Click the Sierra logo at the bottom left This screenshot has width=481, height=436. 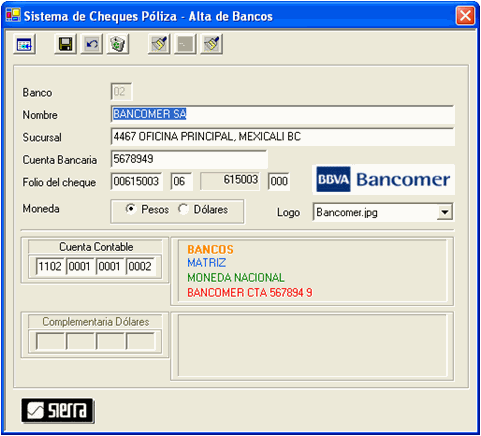[x=57, y=410]
